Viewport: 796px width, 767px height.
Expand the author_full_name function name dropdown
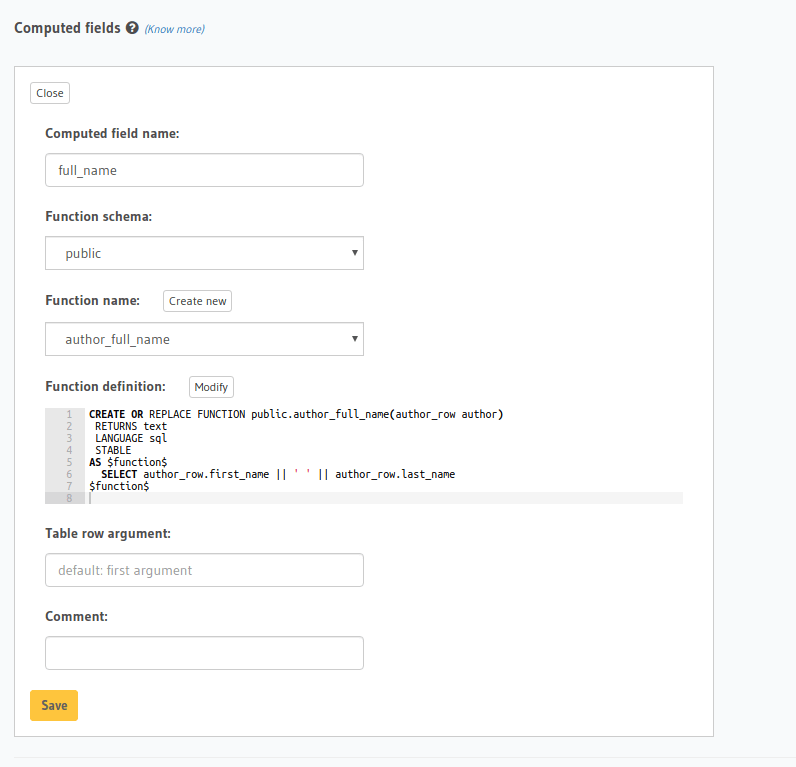[204, 339]
